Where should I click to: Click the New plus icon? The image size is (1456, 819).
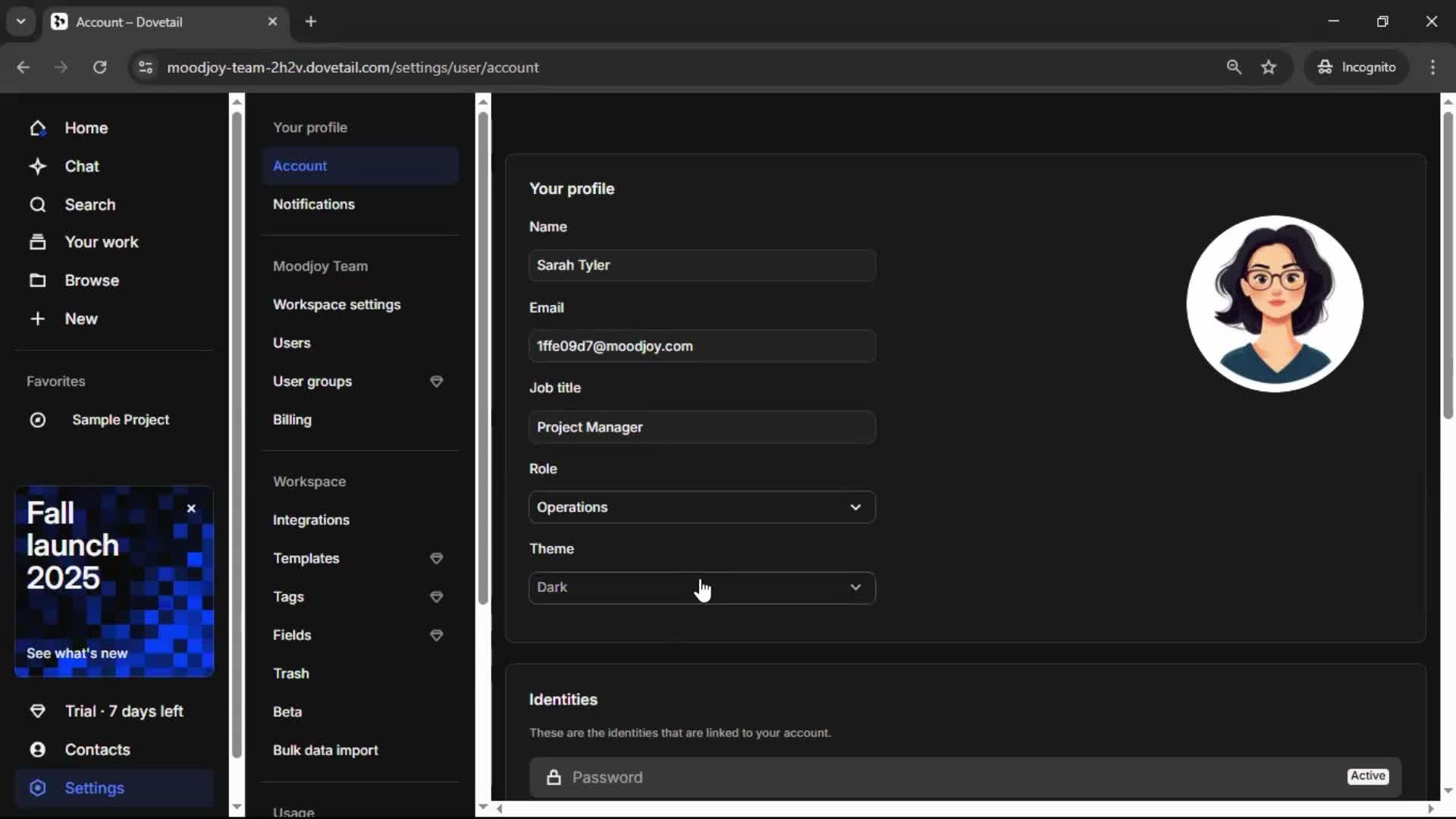[x=37, y=318]
